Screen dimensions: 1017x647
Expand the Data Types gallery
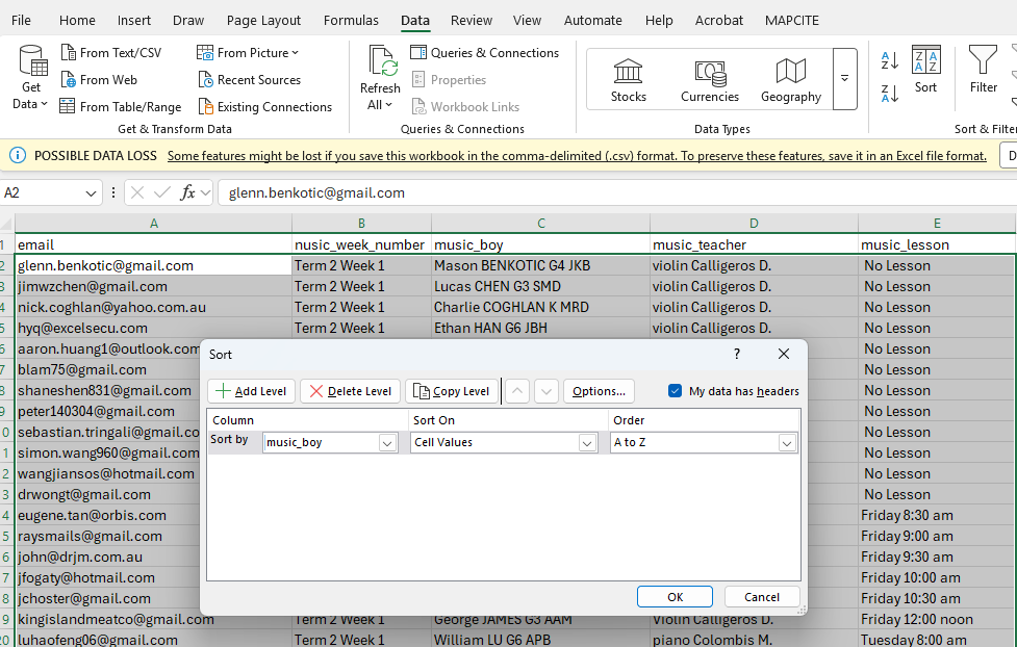click(844, 78)
